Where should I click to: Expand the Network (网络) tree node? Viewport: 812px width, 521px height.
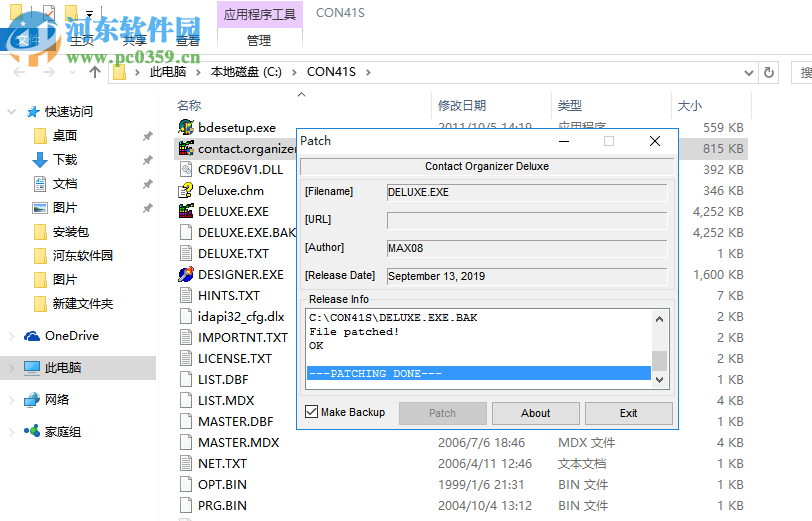(x=11, y=400)
